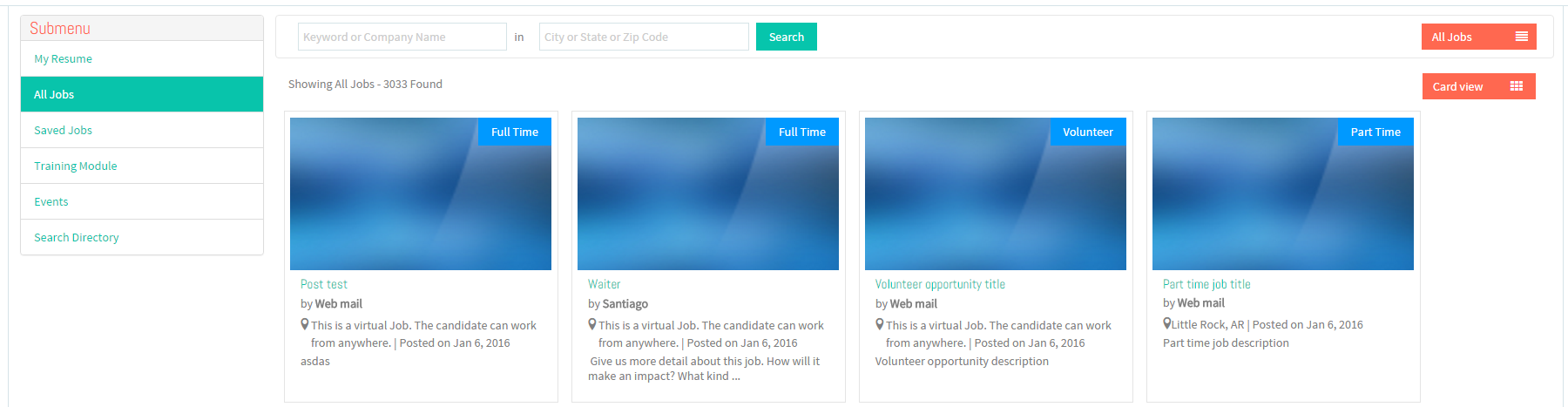1568x407 pixels.
Task: Click grid icon on Card view button
Action: coord(1516,86)
